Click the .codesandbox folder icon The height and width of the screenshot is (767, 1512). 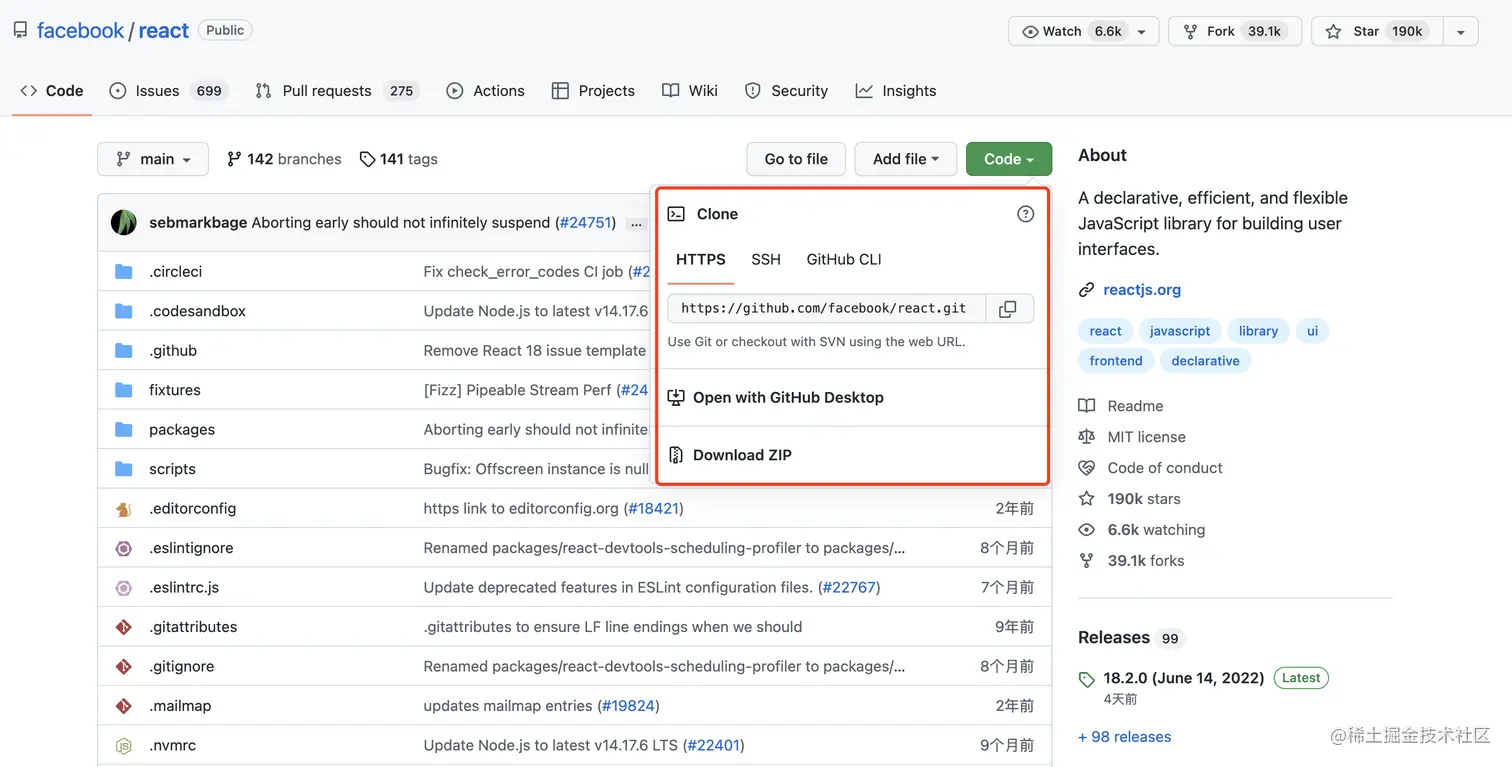coord(124,311)
